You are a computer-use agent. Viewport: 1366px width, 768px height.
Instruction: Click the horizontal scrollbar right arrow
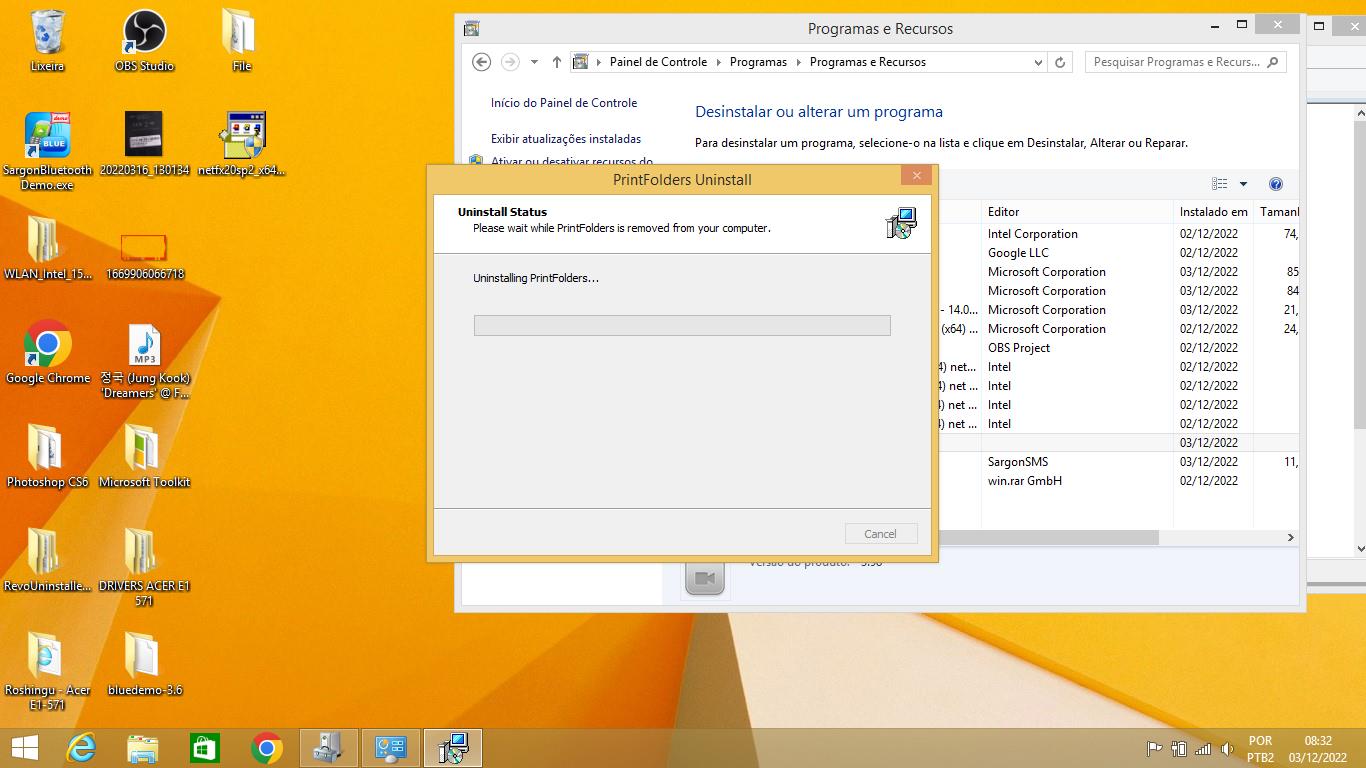pos(1290,538)
